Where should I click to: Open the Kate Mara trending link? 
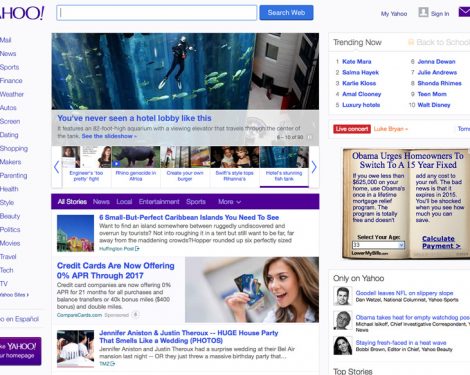point(357,62)
